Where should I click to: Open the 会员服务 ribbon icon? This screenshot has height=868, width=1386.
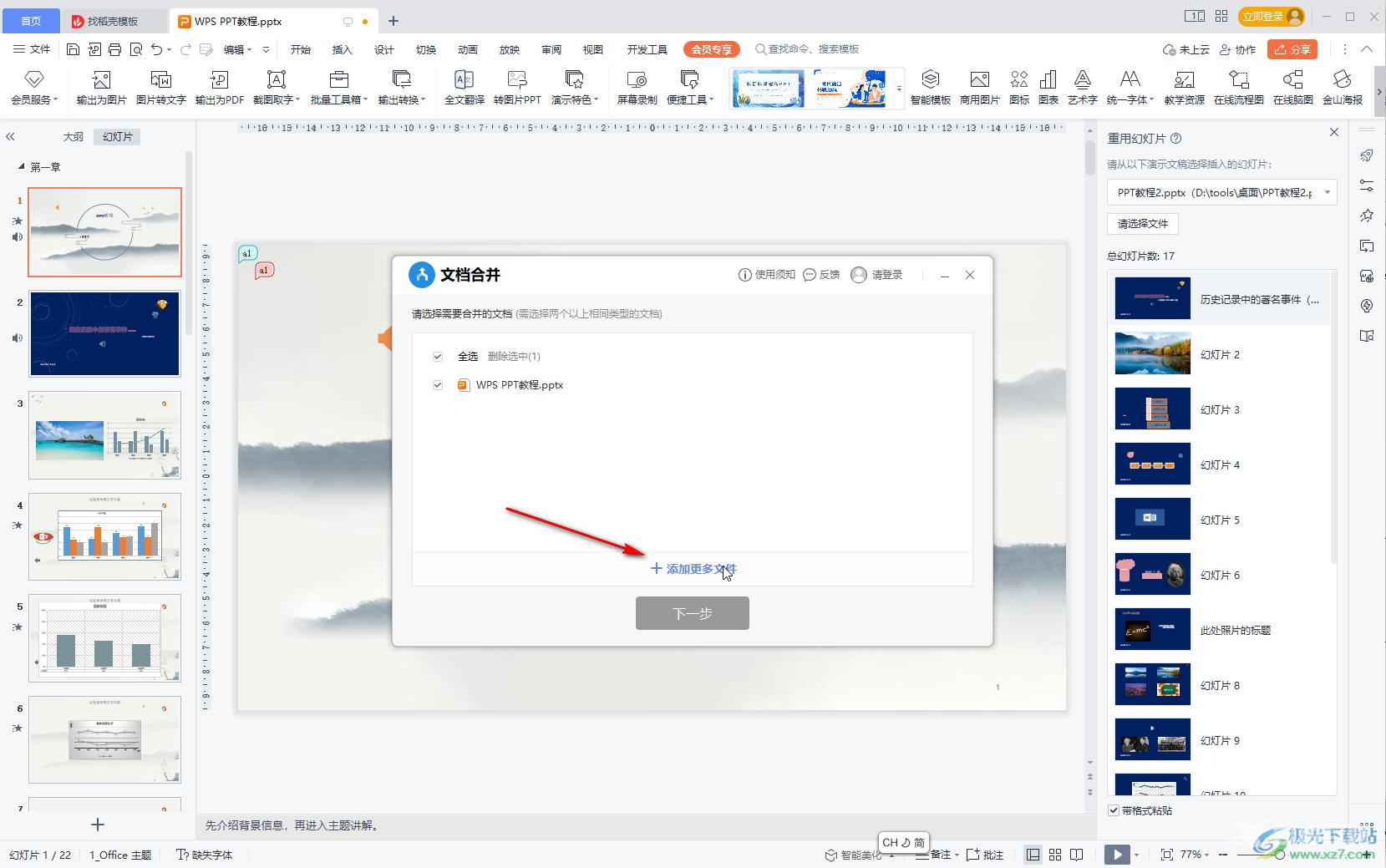tap(34, 87)
